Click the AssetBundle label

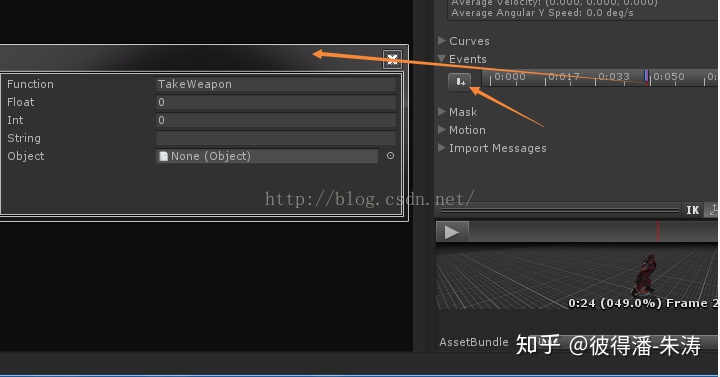[x=473, y=342]
